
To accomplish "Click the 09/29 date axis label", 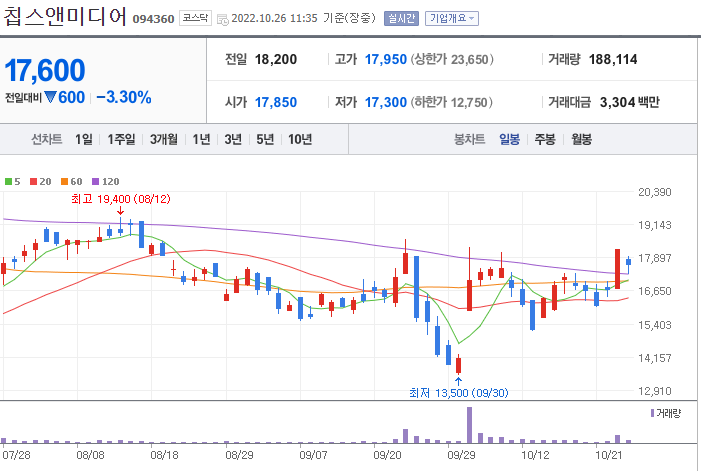I will (x=462, y=455).
